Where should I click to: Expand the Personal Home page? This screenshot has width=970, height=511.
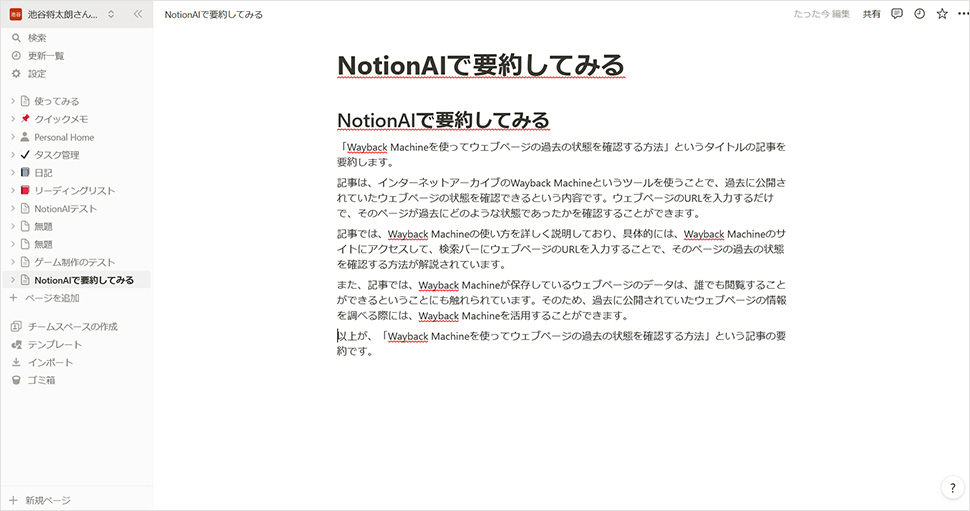click(x=12, y=137)
